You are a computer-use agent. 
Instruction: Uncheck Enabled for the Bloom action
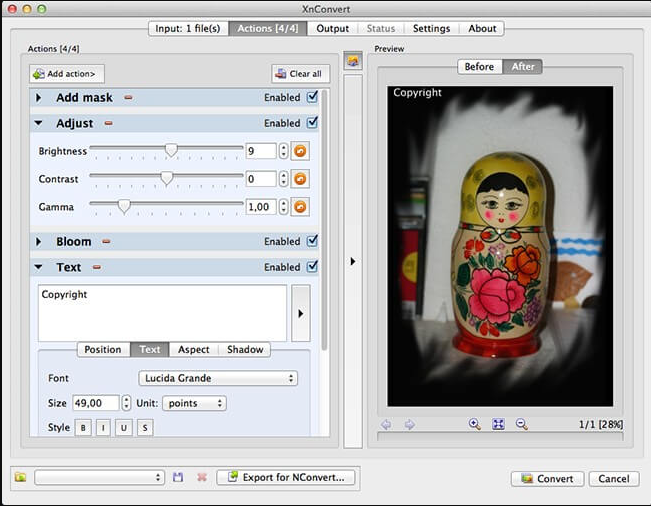click(312, 241)
